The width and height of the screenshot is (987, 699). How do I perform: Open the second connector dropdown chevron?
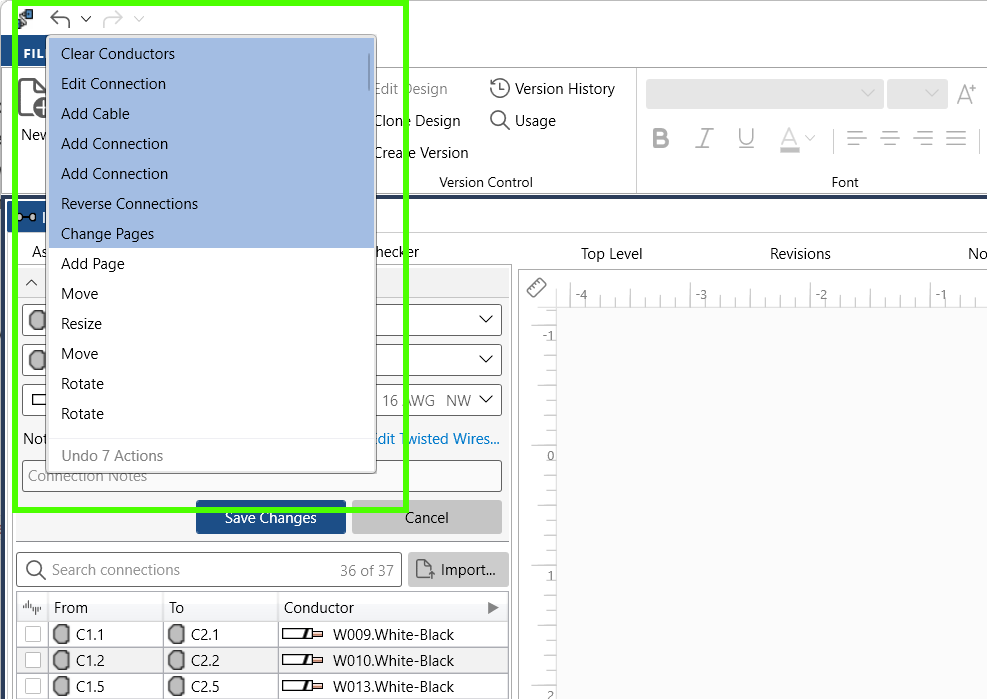pyautogui.click(x=485, y=359)
